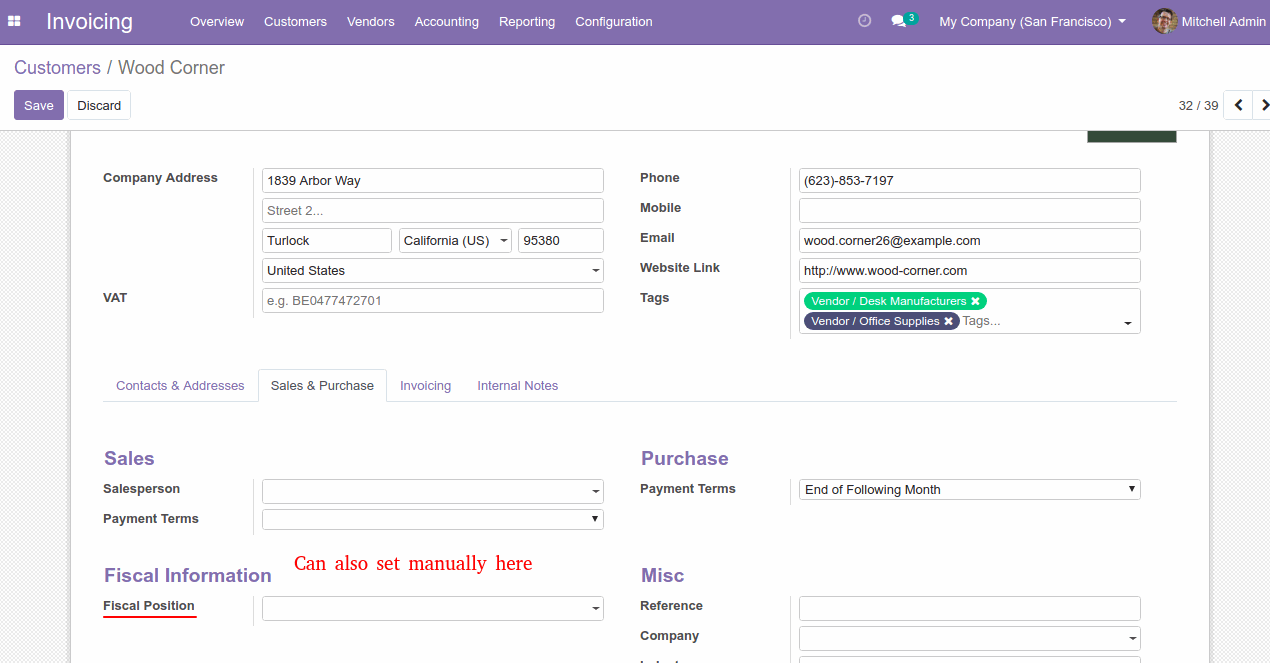Open the company switcher dropdown

click(1032, 21)
